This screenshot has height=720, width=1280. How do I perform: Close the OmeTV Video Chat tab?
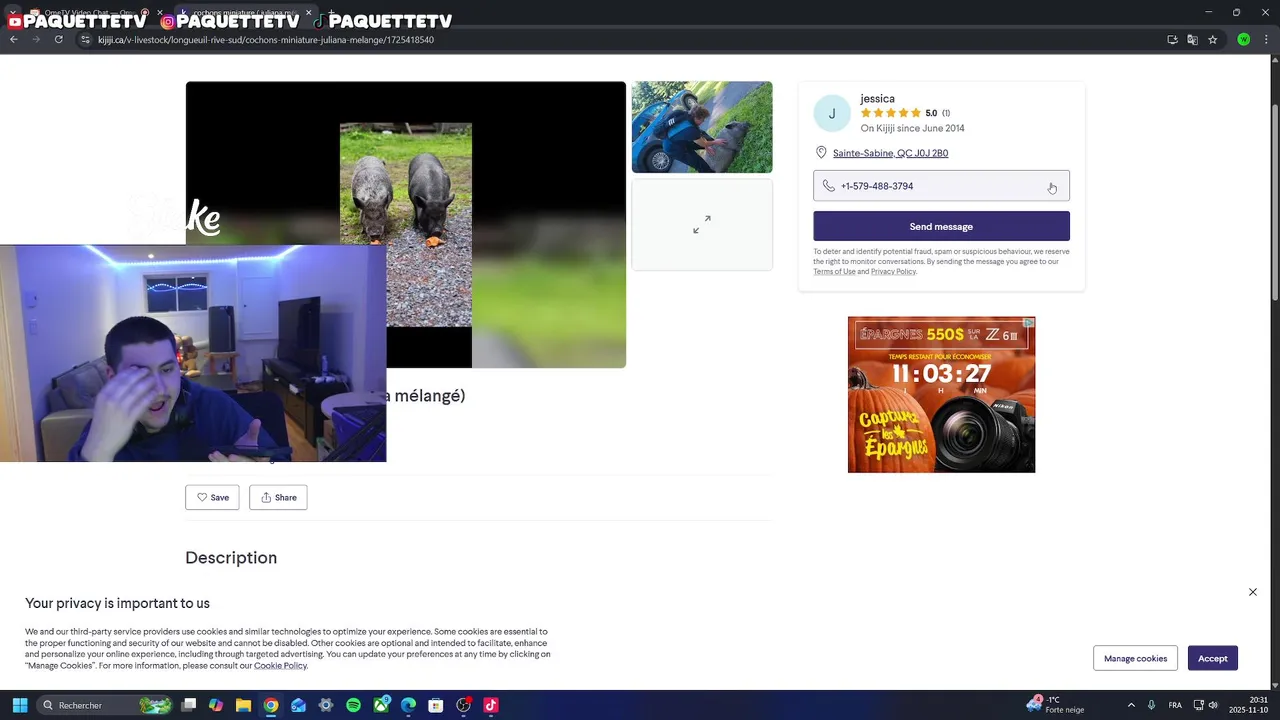(x=159, y=13)
